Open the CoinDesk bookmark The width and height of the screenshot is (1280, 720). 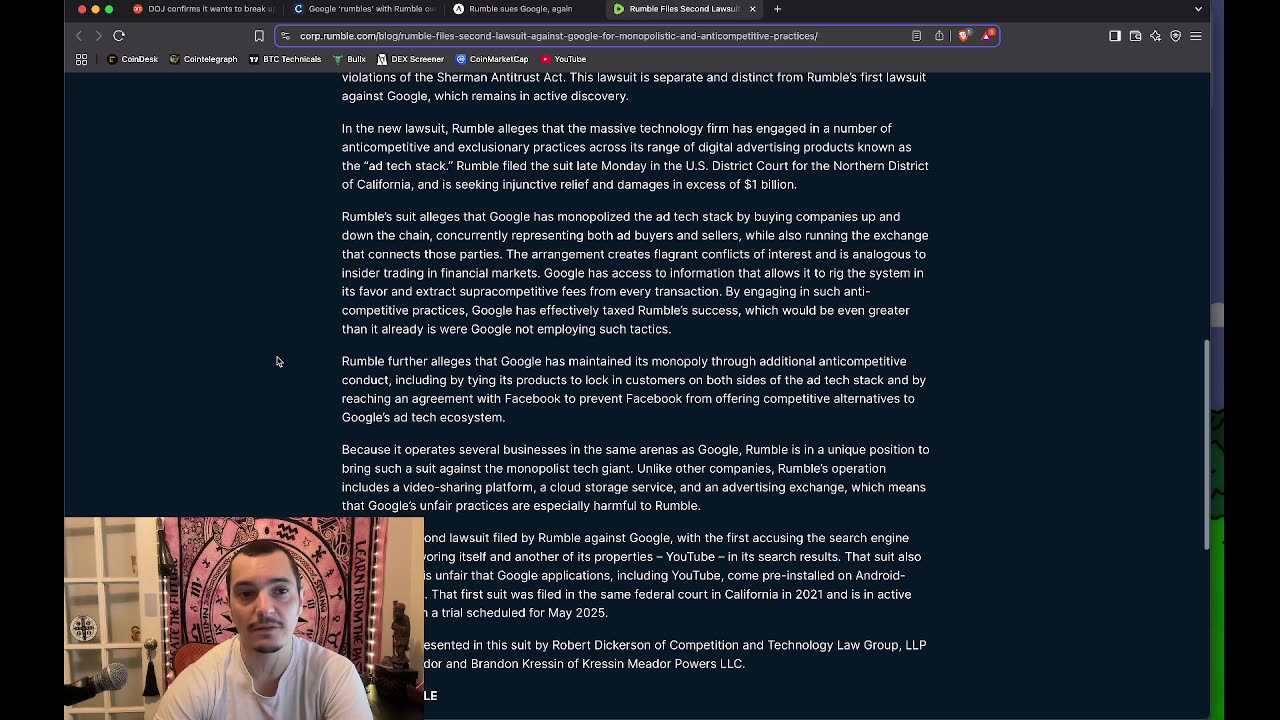coord(133,59)
